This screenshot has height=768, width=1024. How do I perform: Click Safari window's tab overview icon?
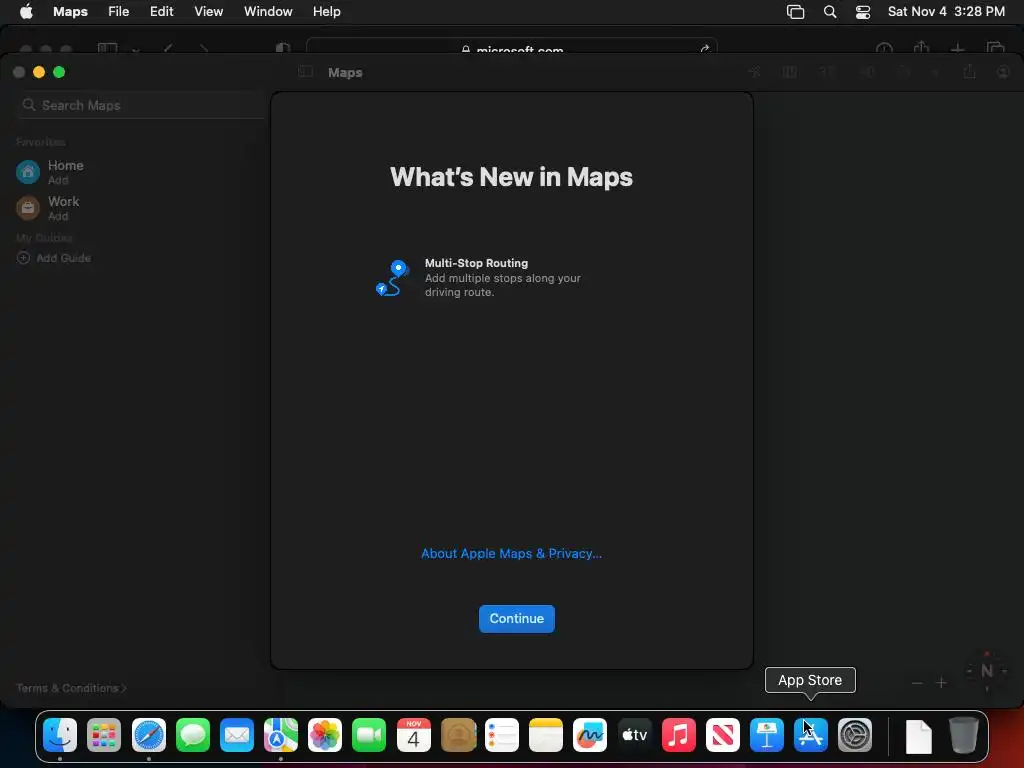point(995,48)
